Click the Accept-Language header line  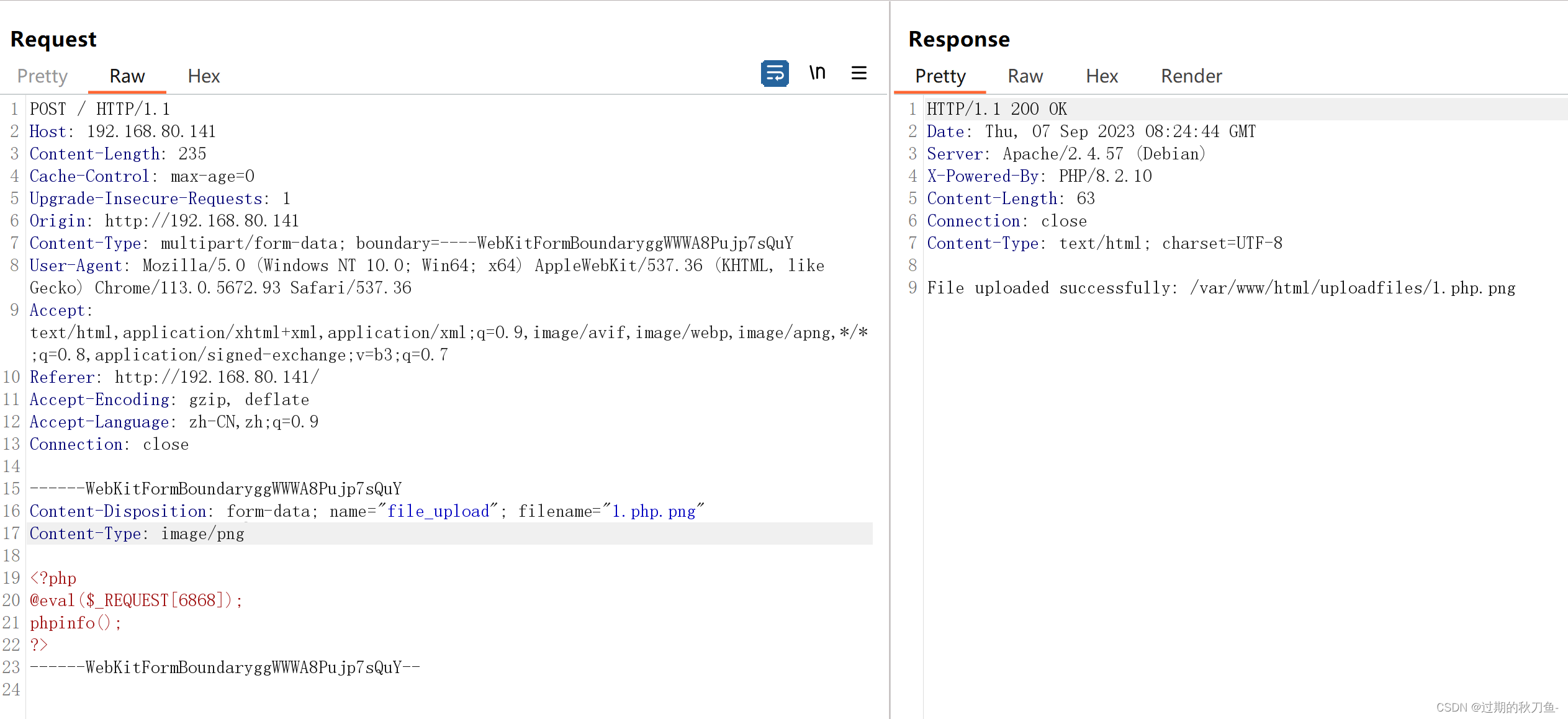174,422
